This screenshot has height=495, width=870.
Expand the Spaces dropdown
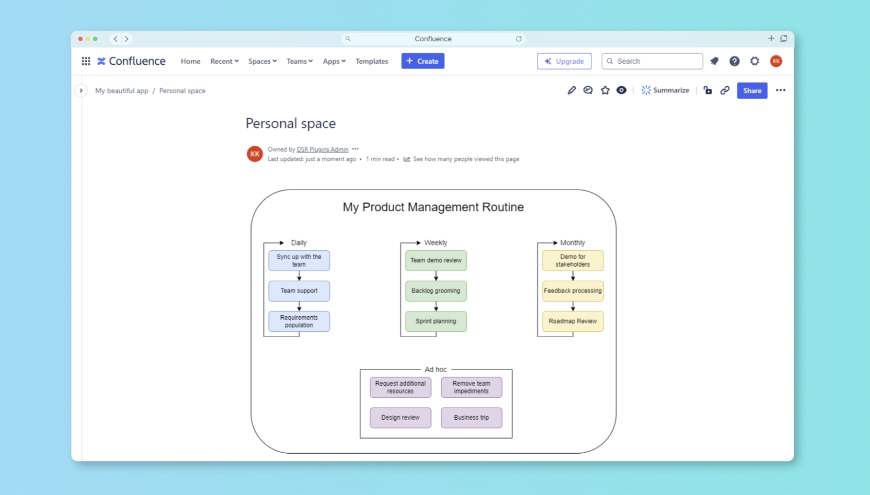tap(262, 61)
